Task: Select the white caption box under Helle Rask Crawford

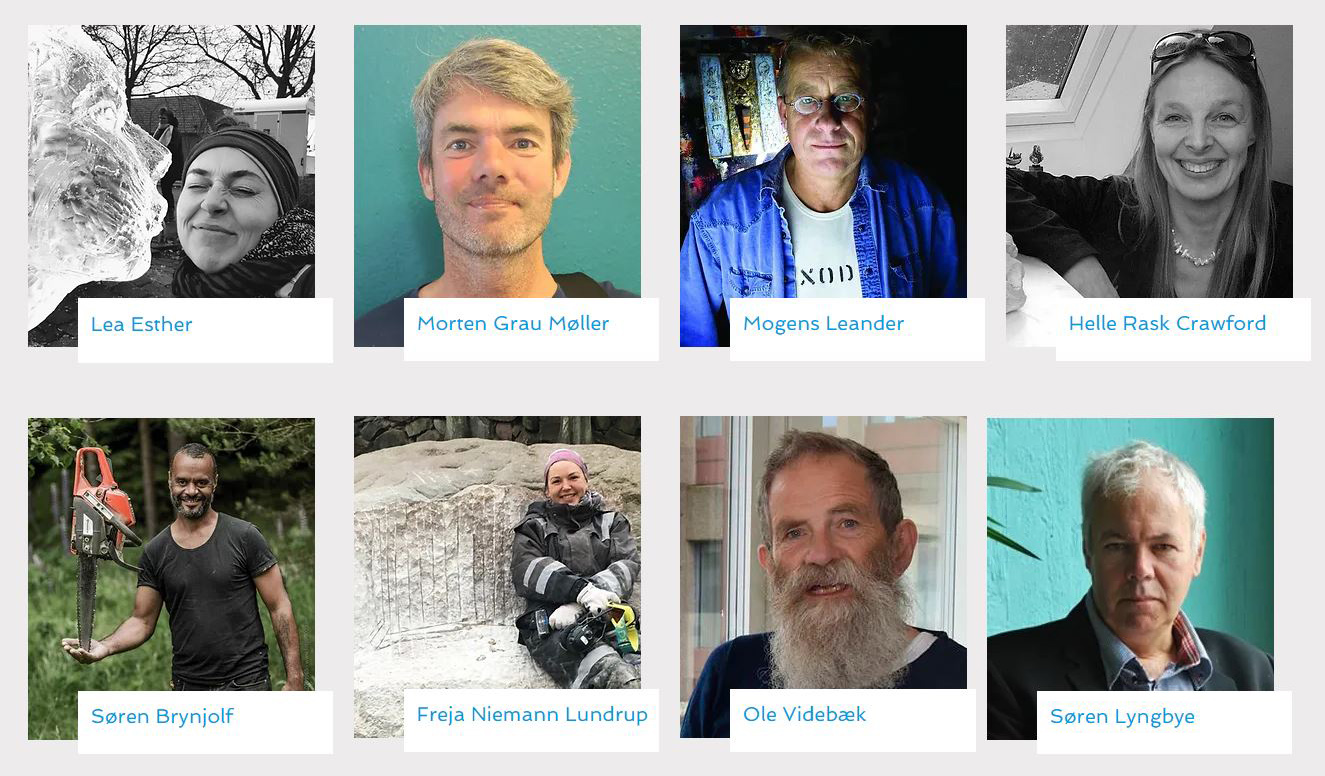Action: pos(1183,329)
